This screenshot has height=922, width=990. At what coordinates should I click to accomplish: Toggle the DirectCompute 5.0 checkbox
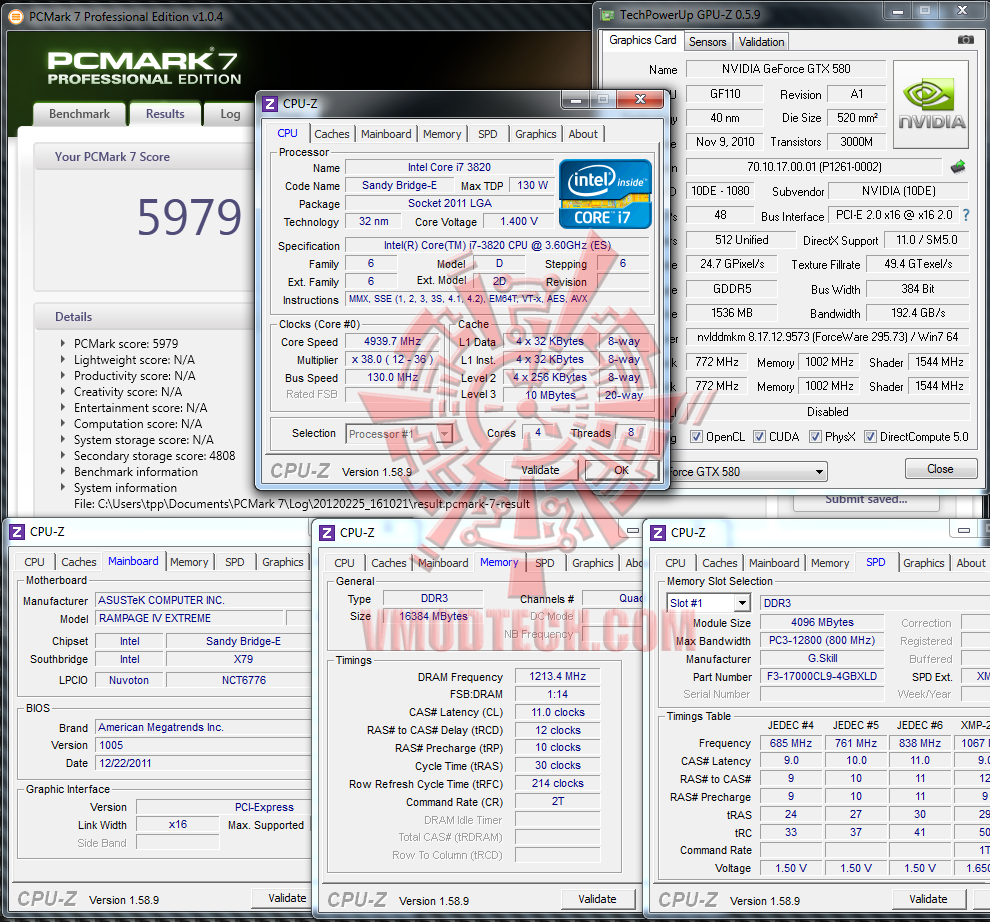[871, 437]
